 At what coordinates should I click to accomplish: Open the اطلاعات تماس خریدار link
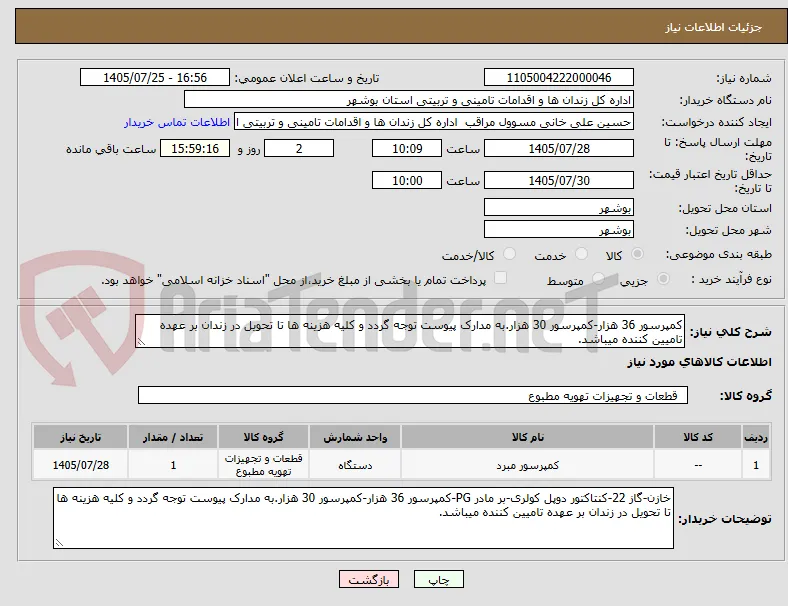(x=177, y=122)
